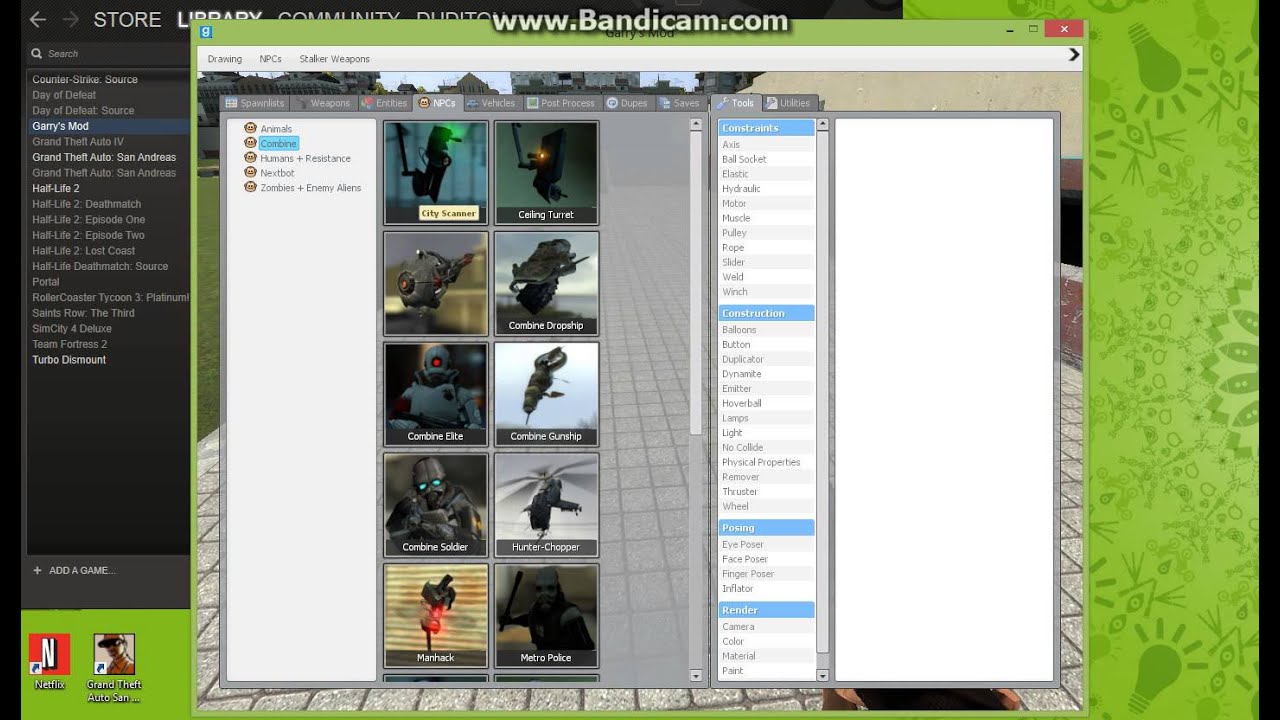Select the Winch tool
This screenshot has height=720, width=1280.
click(x=766, y=292)
